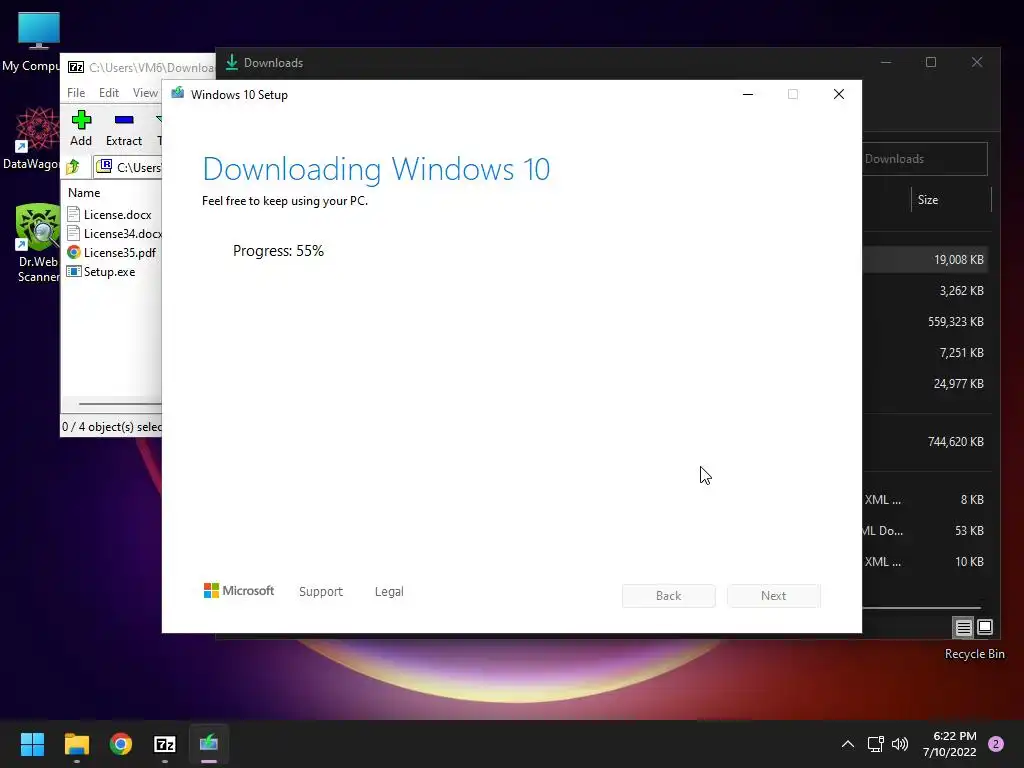The width and height of the screenshot is (1024, 768).
Task: Click the Back button in Setup
Action: coord(669,596)
